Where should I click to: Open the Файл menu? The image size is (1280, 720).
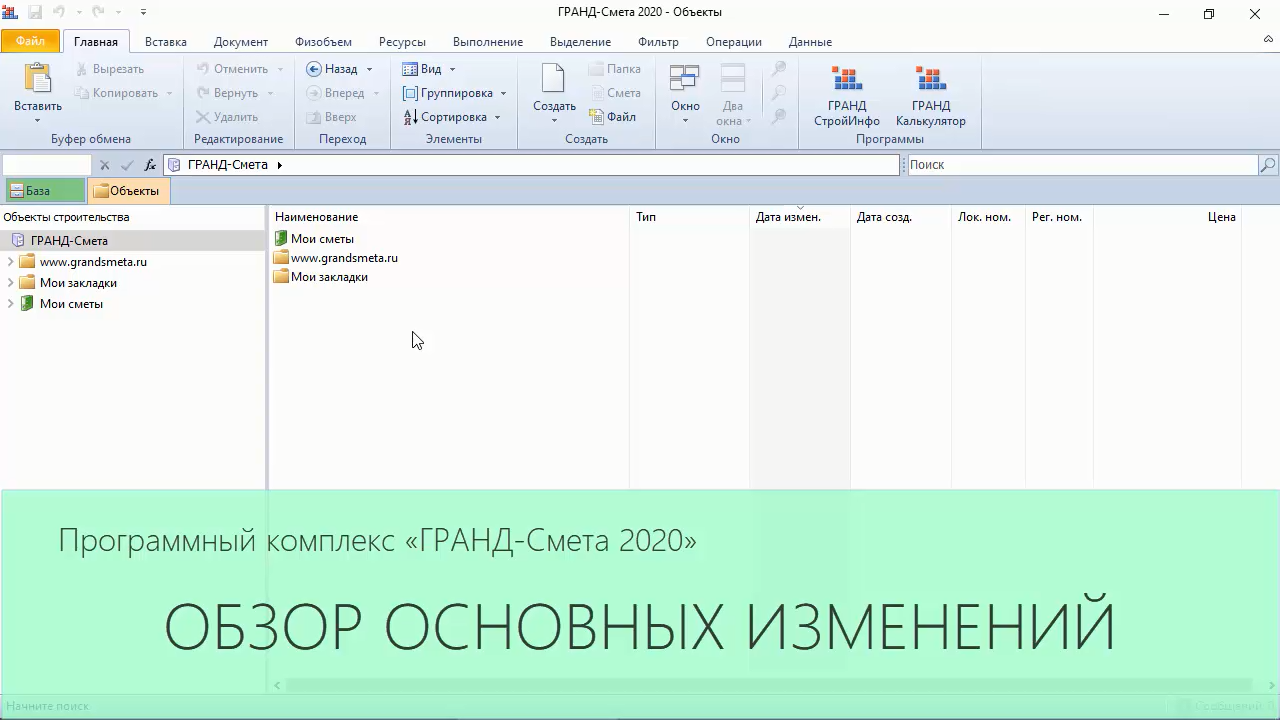tap(31, 41)
